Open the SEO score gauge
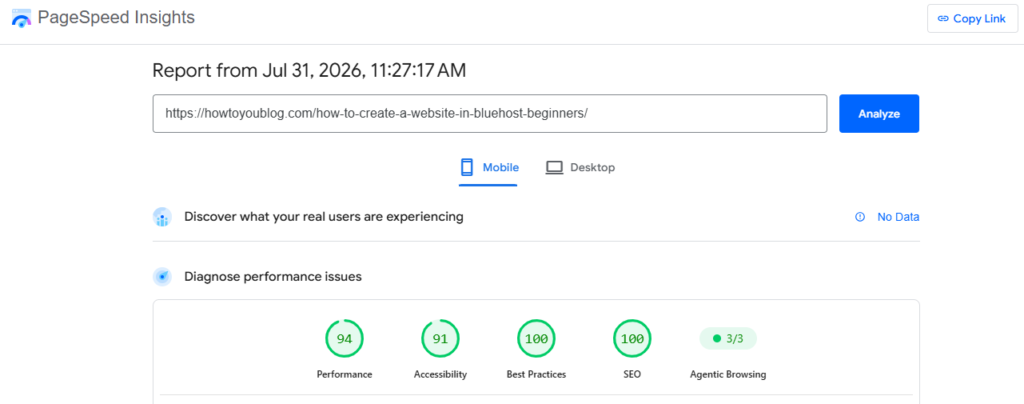This screenshot has width=1024, height=404. click(x=632, y=339)
